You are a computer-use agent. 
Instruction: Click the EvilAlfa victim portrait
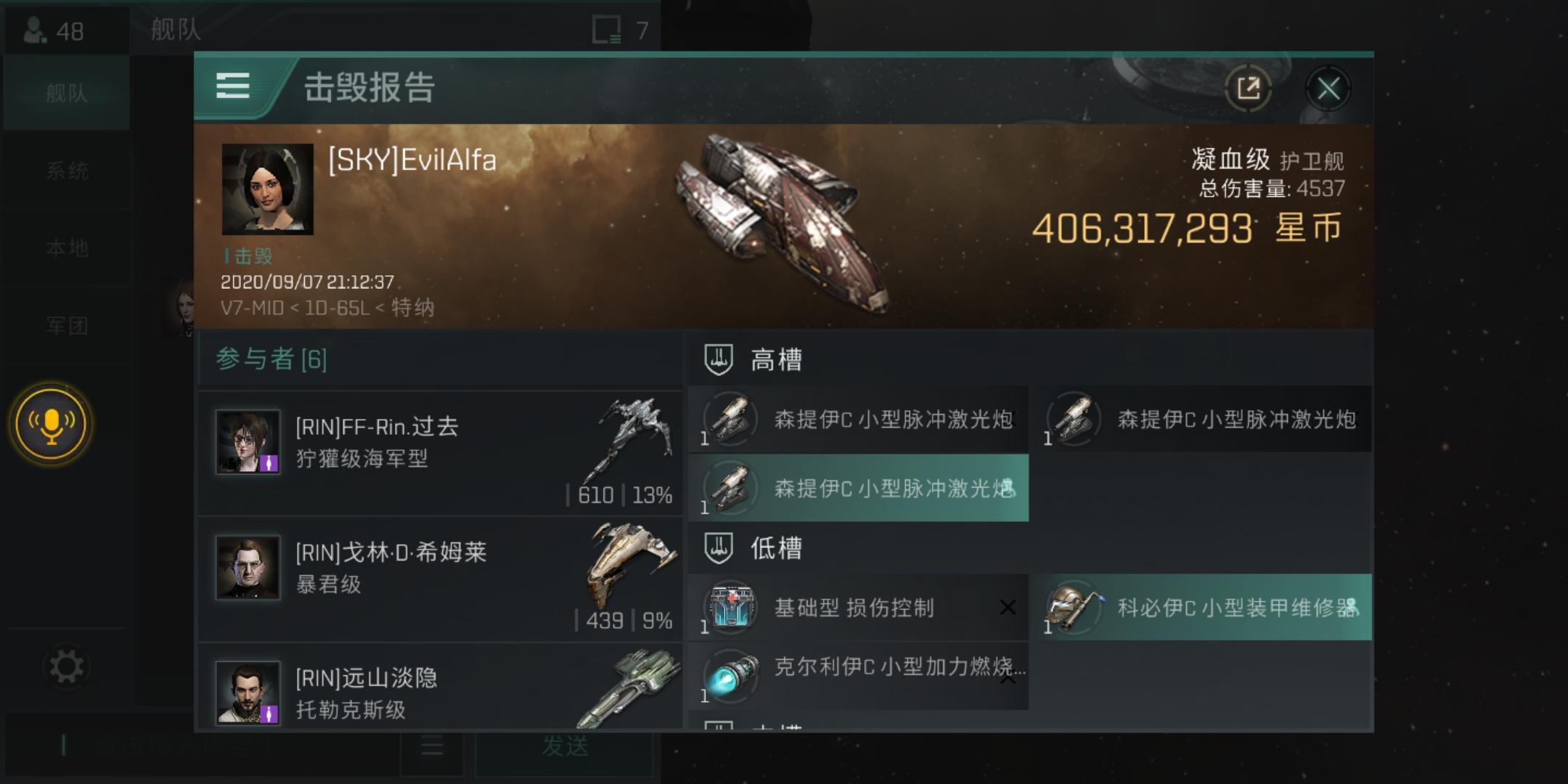267,189
